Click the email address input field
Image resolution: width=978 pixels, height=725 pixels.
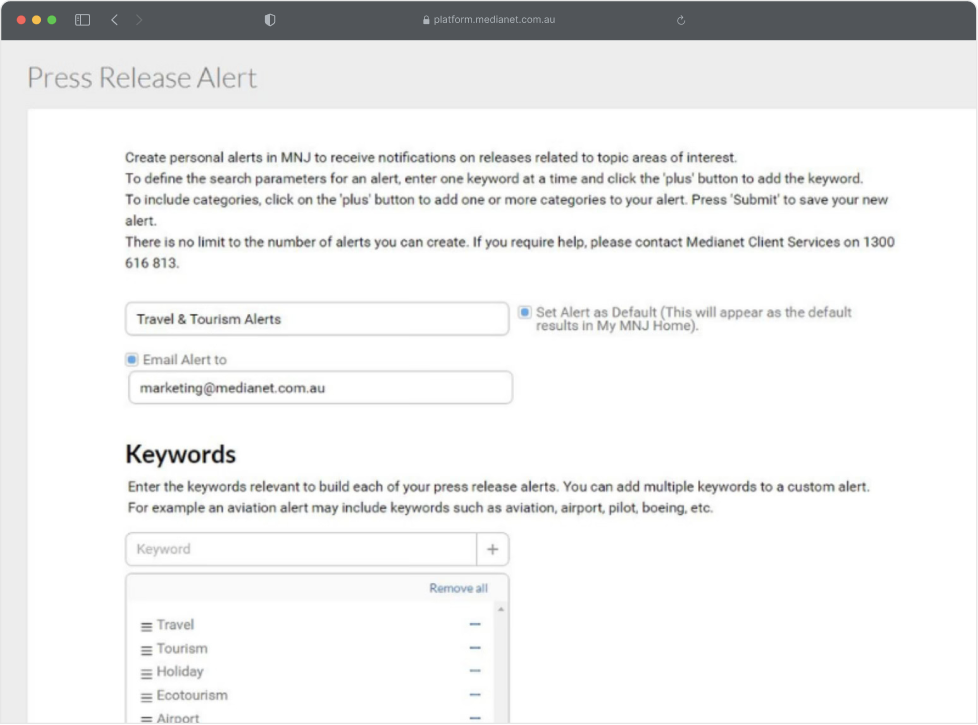click(x=320, y=388)
